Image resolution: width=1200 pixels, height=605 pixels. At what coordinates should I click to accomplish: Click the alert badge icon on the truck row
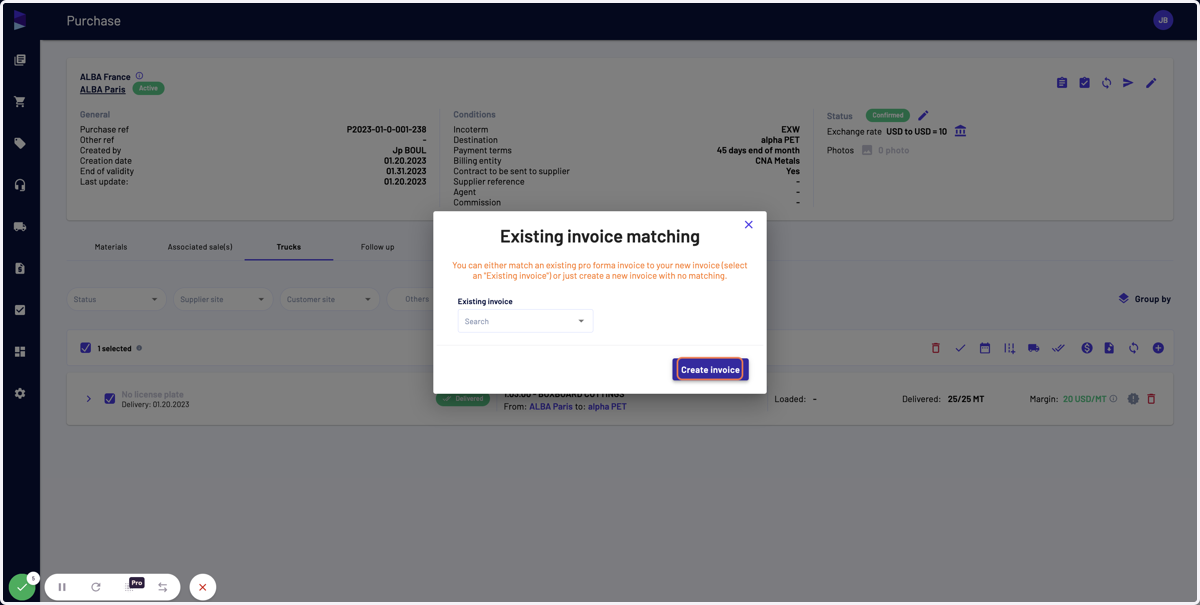pyautogui.click(x=1133, y=399)
